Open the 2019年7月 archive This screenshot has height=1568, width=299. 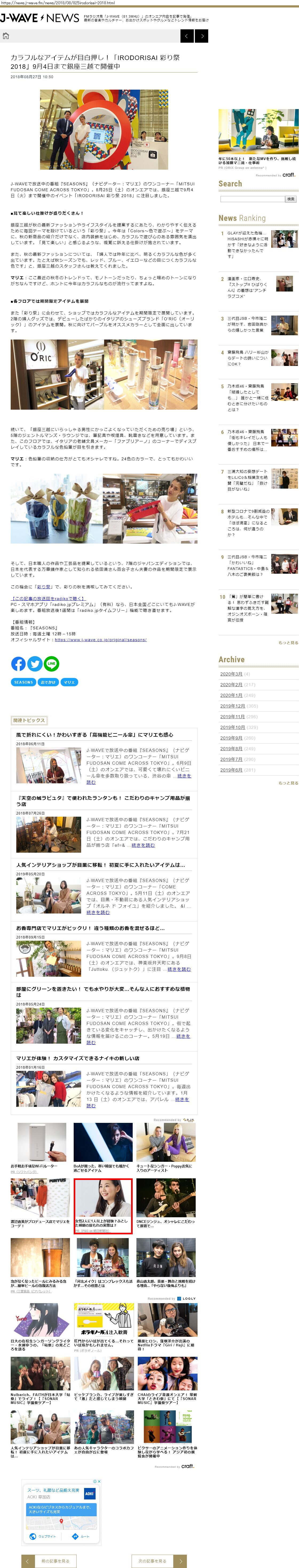231,759
